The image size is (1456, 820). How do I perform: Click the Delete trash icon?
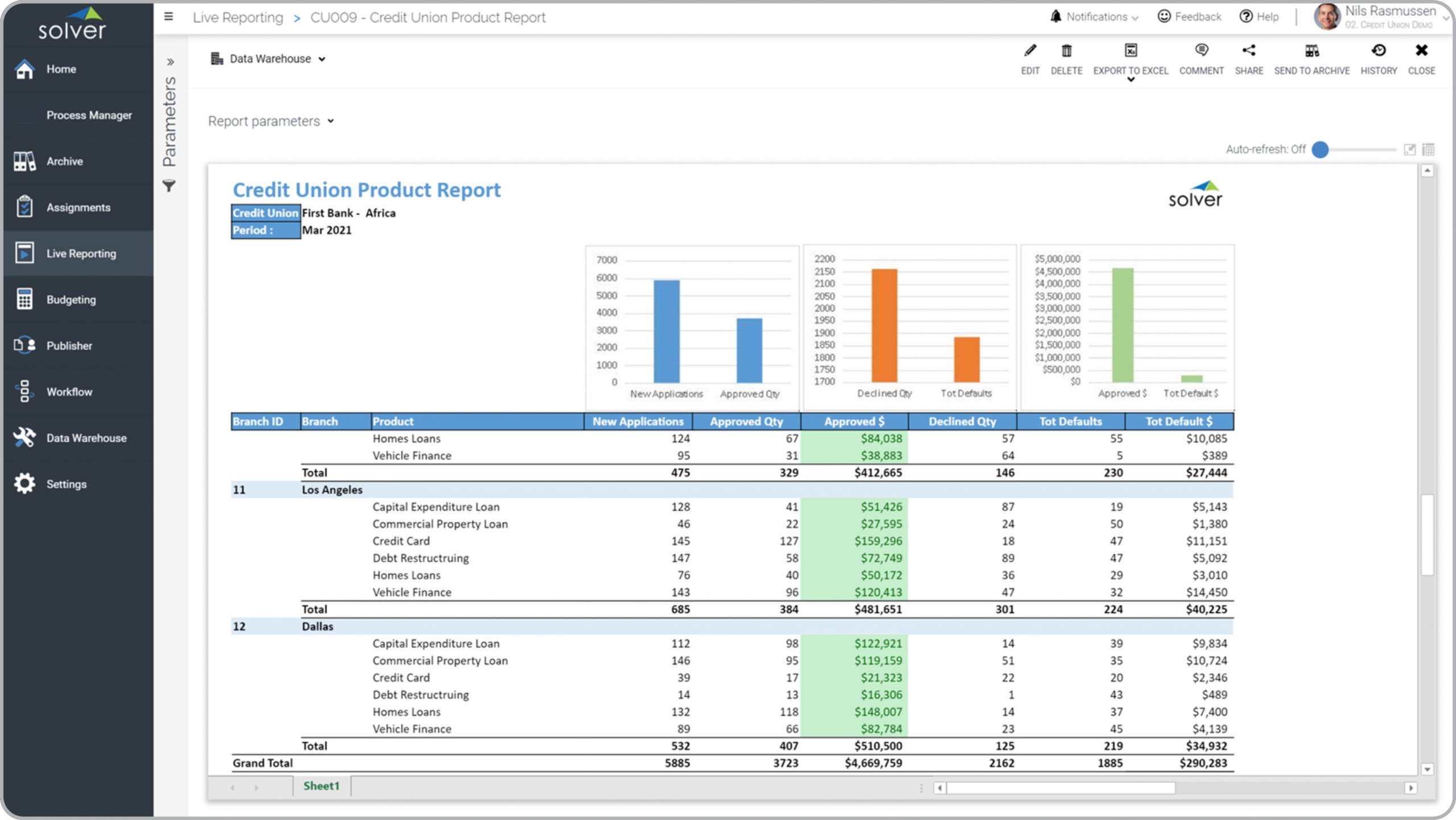click(1066, 51)
